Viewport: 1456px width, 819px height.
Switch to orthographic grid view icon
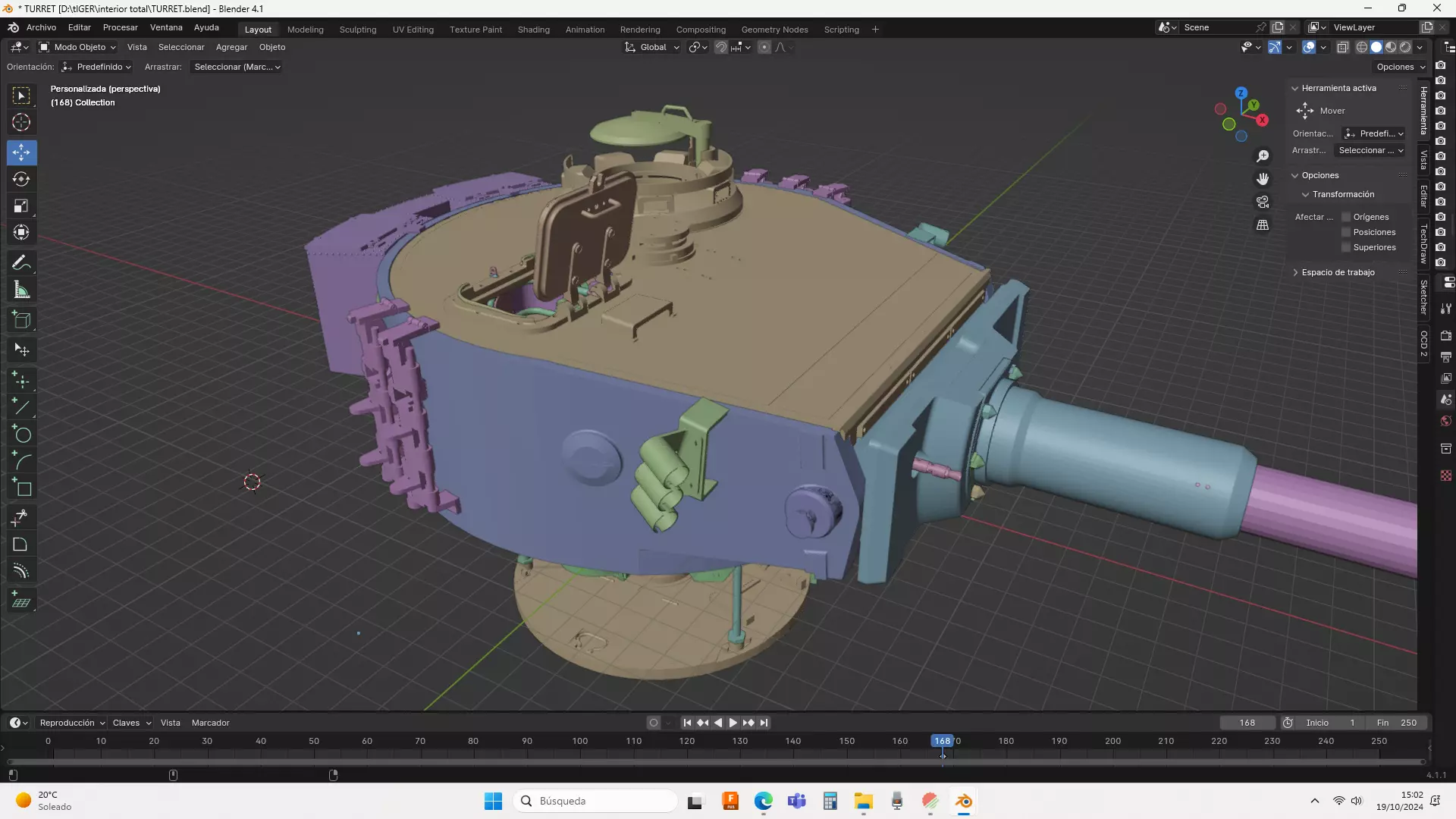1263,225
